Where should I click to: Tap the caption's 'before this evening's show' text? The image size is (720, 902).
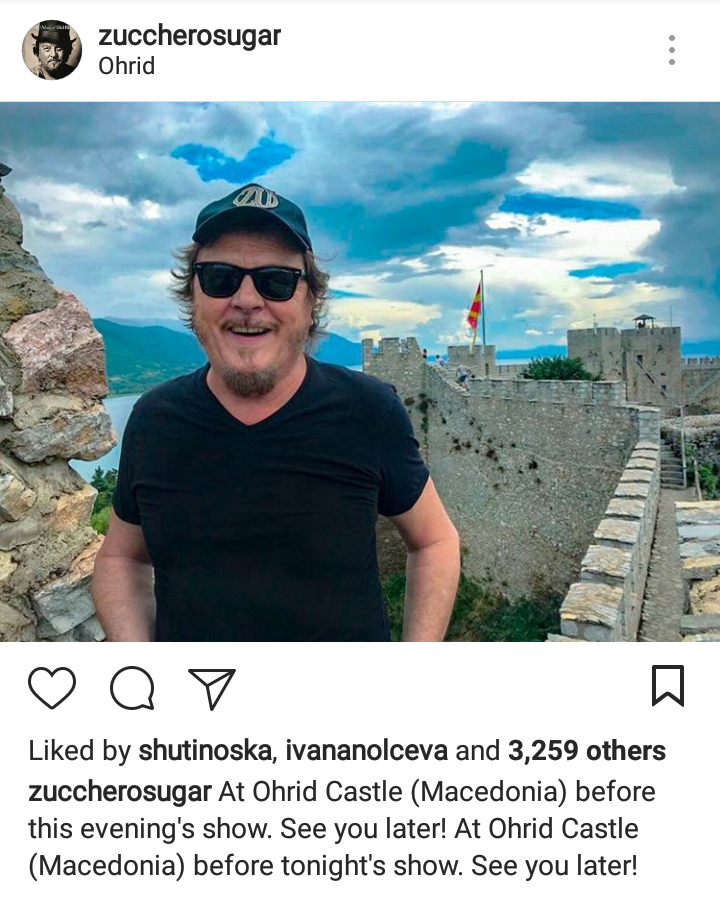(342, 811)
